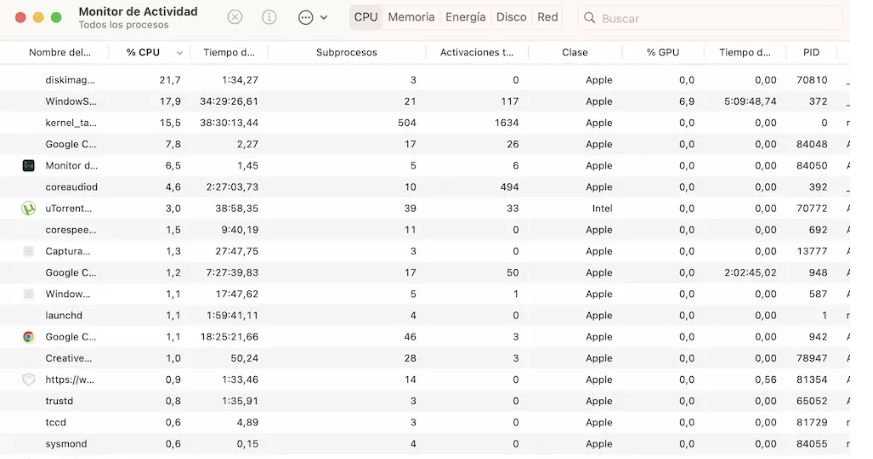Click Google C... row with PID 84048

pyautogui.click(x=425, y=144)
